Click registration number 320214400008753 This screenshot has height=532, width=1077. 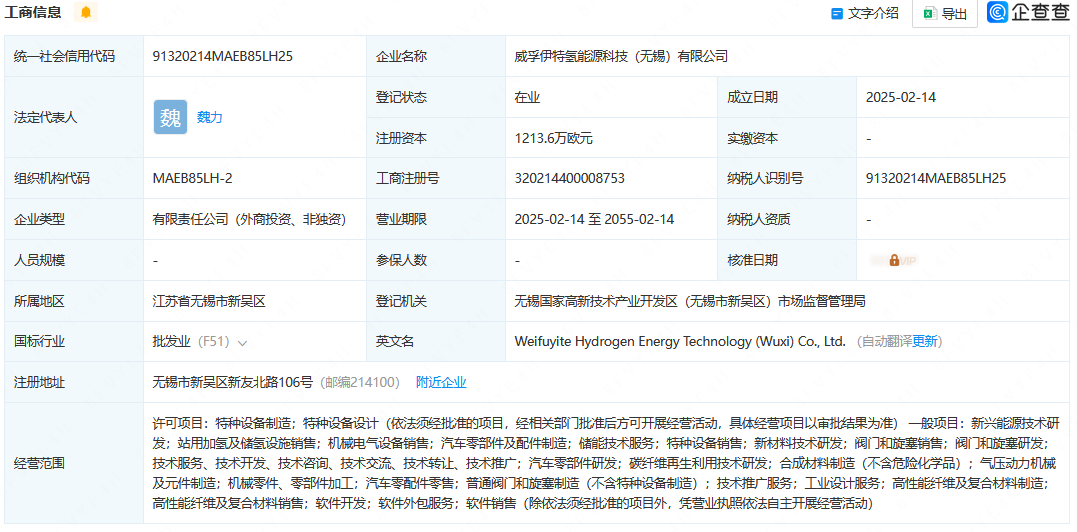569,178
